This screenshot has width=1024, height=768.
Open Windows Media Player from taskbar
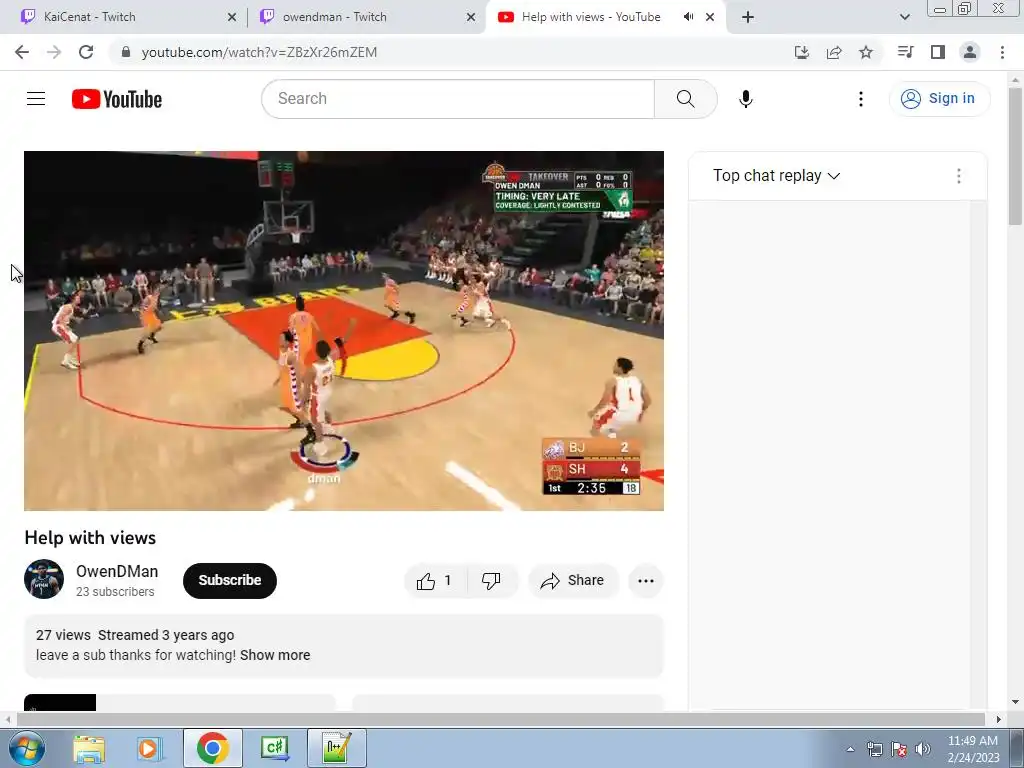(x=150, y=748)
